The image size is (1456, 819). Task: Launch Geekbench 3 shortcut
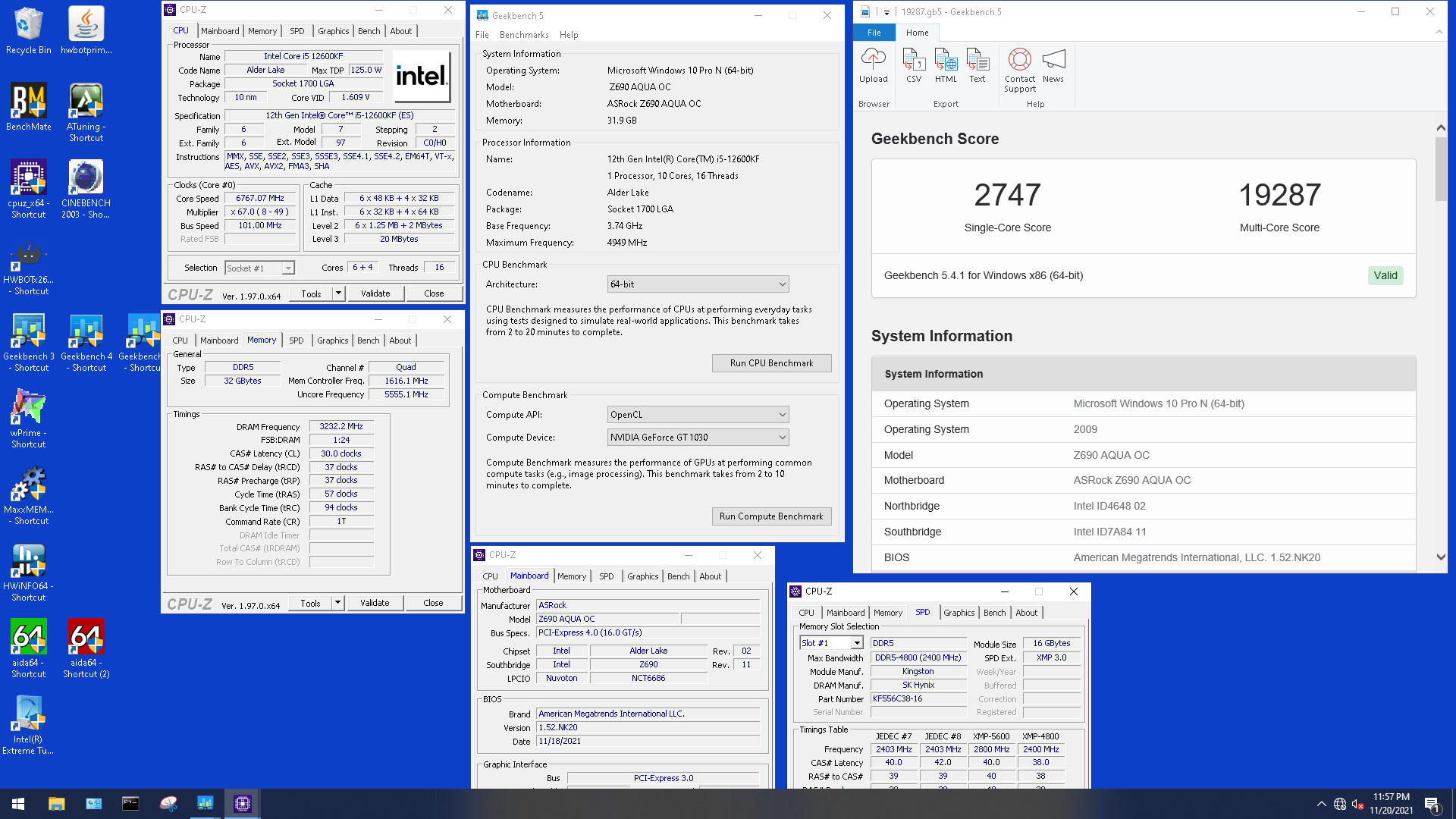[28, 343]
